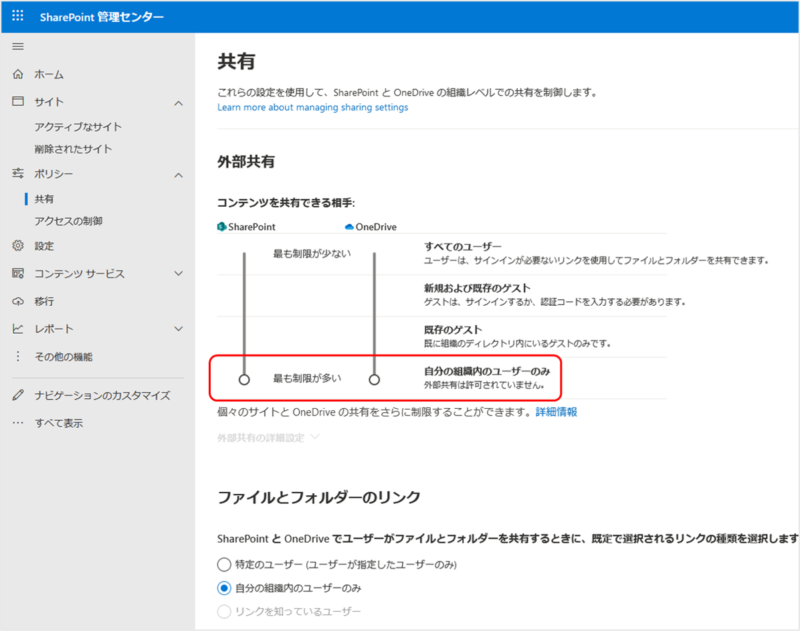Click the ホーム home icon
Viewport: 800px width, 631px height.
17,75
